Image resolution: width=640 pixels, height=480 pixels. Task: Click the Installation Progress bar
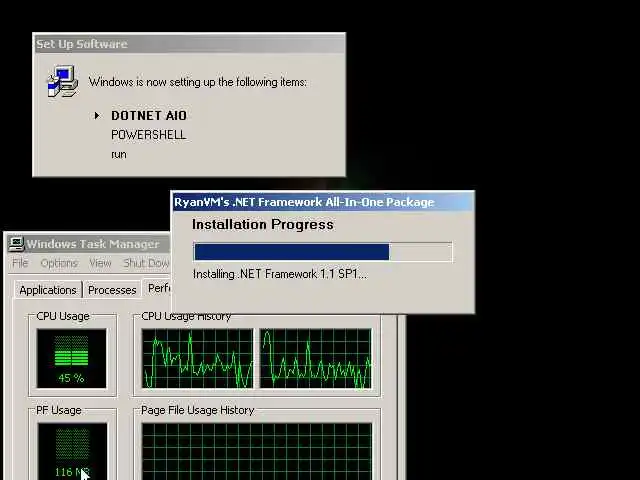pos(322,251)
